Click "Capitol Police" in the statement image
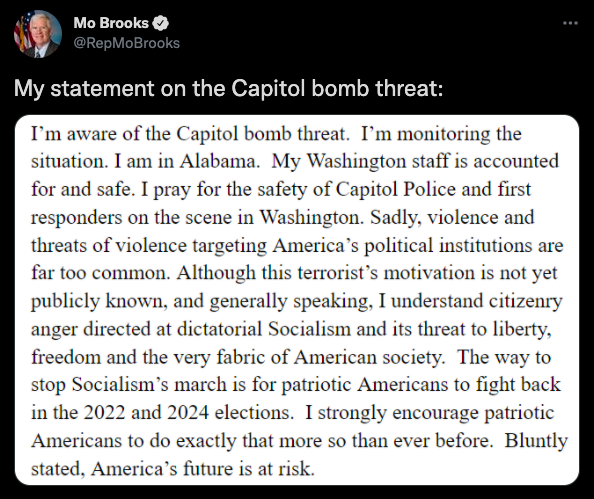 click(x=395, y=189)
